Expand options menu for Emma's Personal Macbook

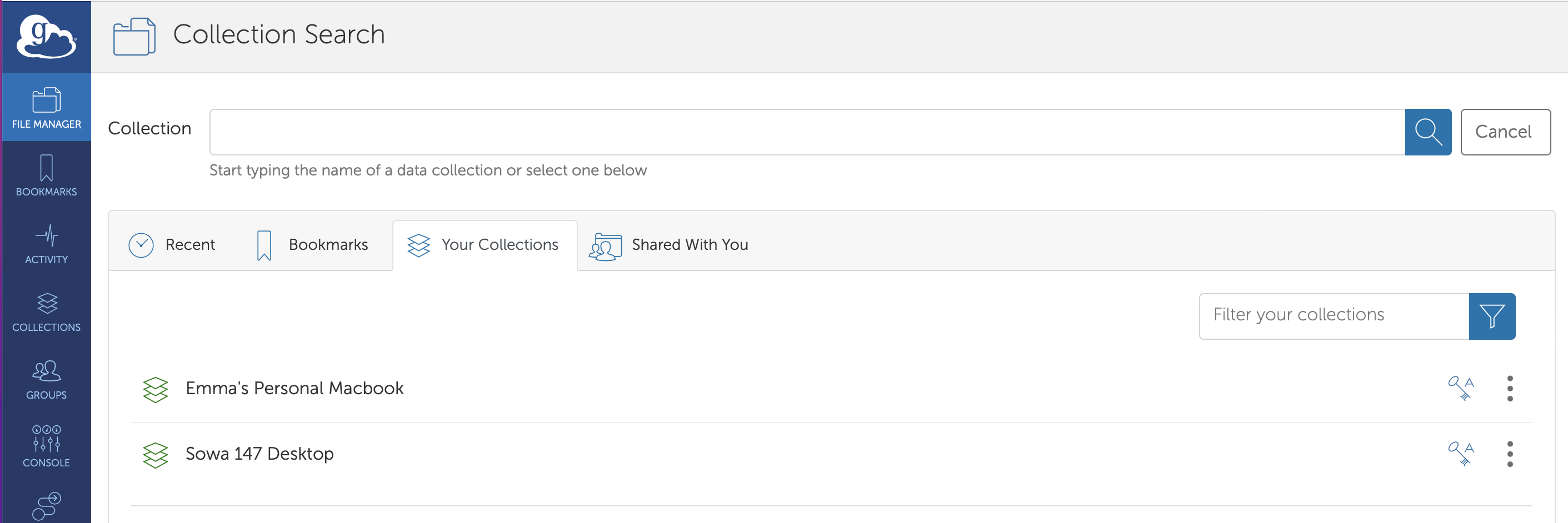pos(1510,388)
